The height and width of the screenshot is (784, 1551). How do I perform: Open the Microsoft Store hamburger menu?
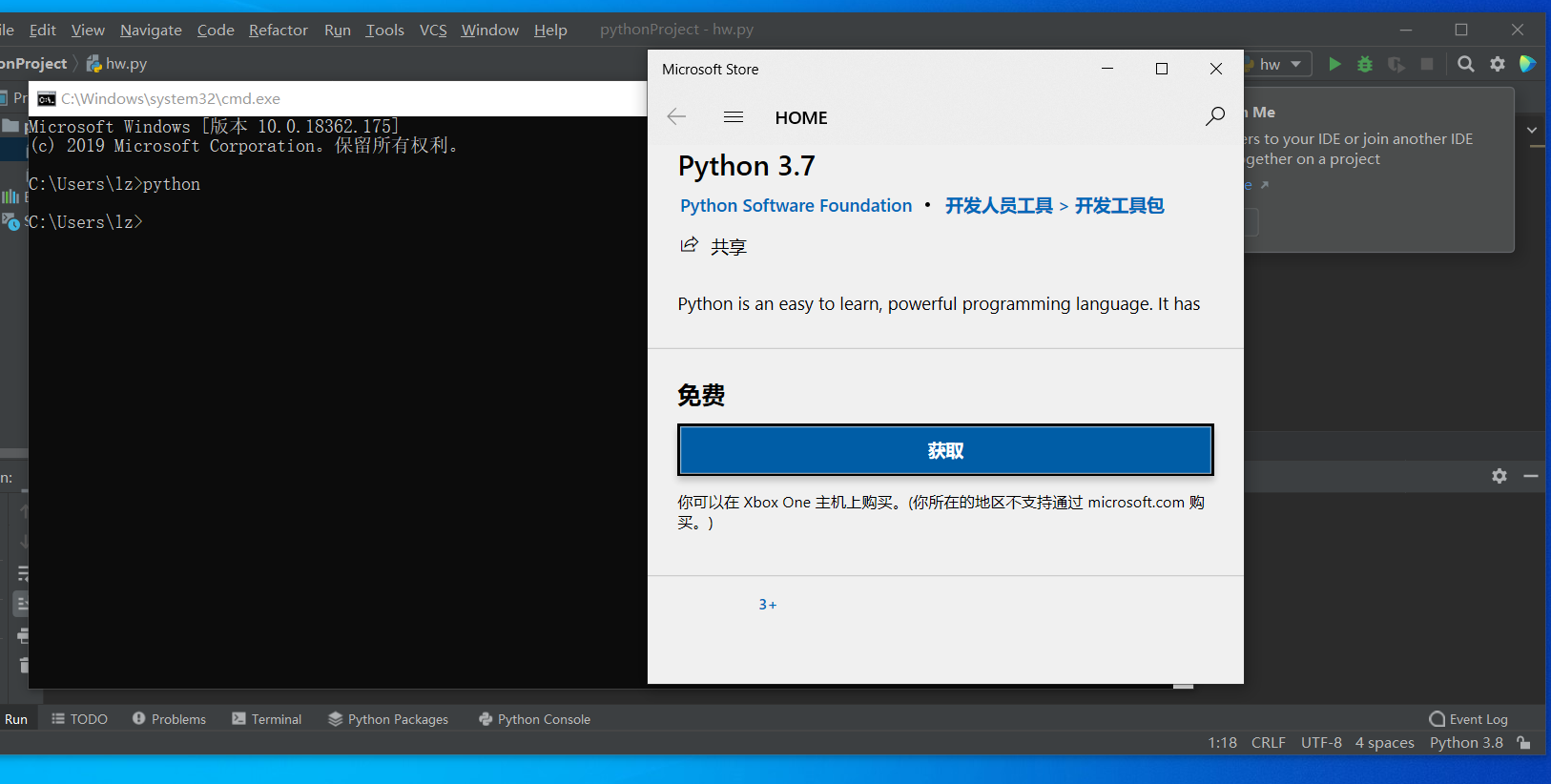tap(734, 116)
